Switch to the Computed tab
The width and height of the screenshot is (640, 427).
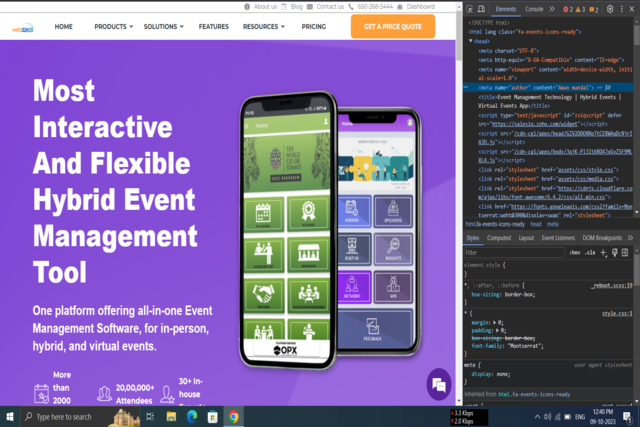pyautogui.click(x=499, y=238)
